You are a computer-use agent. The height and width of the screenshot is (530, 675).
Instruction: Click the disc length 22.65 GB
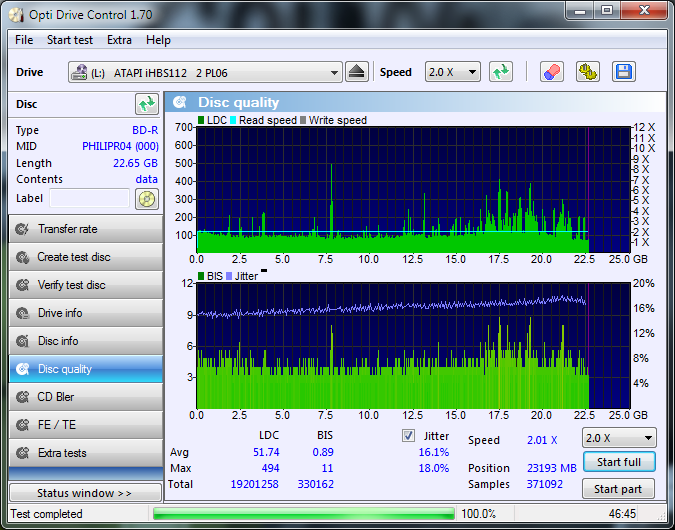click(135, 164)
